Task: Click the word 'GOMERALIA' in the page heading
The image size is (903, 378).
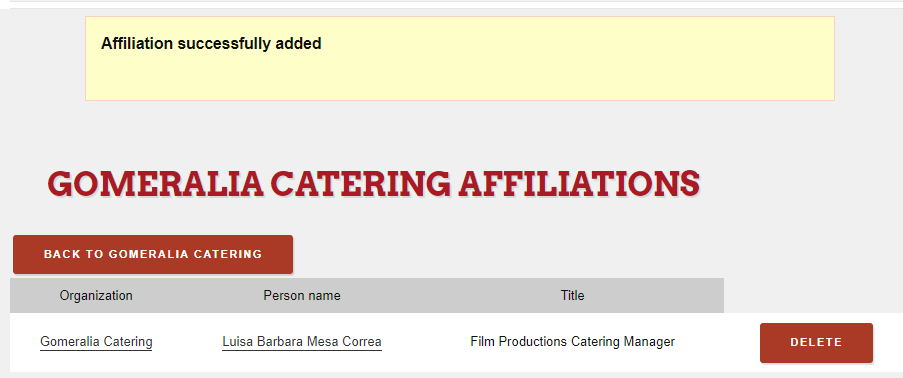Action: click(155, 184)
